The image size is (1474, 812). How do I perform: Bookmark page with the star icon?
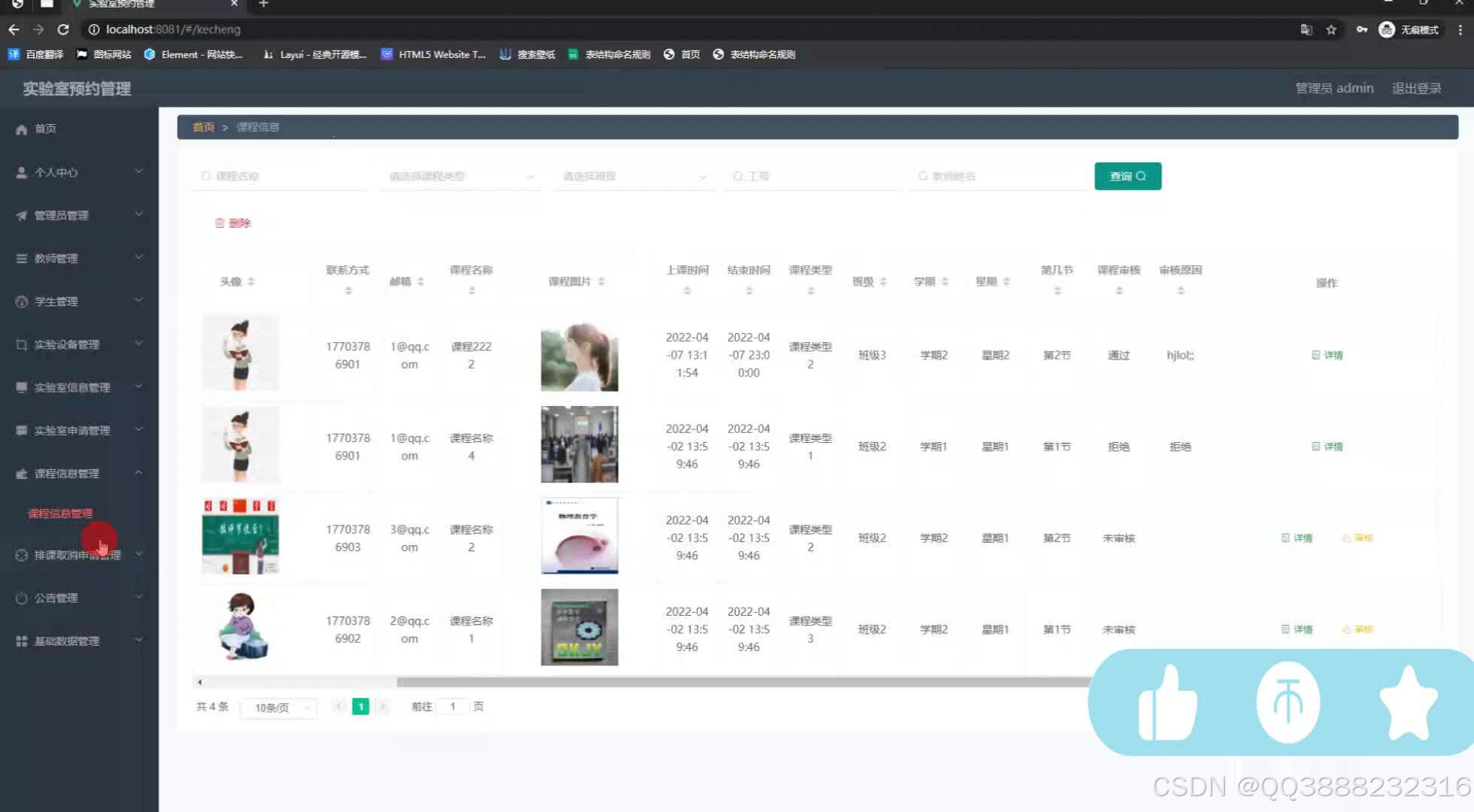[1331, 29]
